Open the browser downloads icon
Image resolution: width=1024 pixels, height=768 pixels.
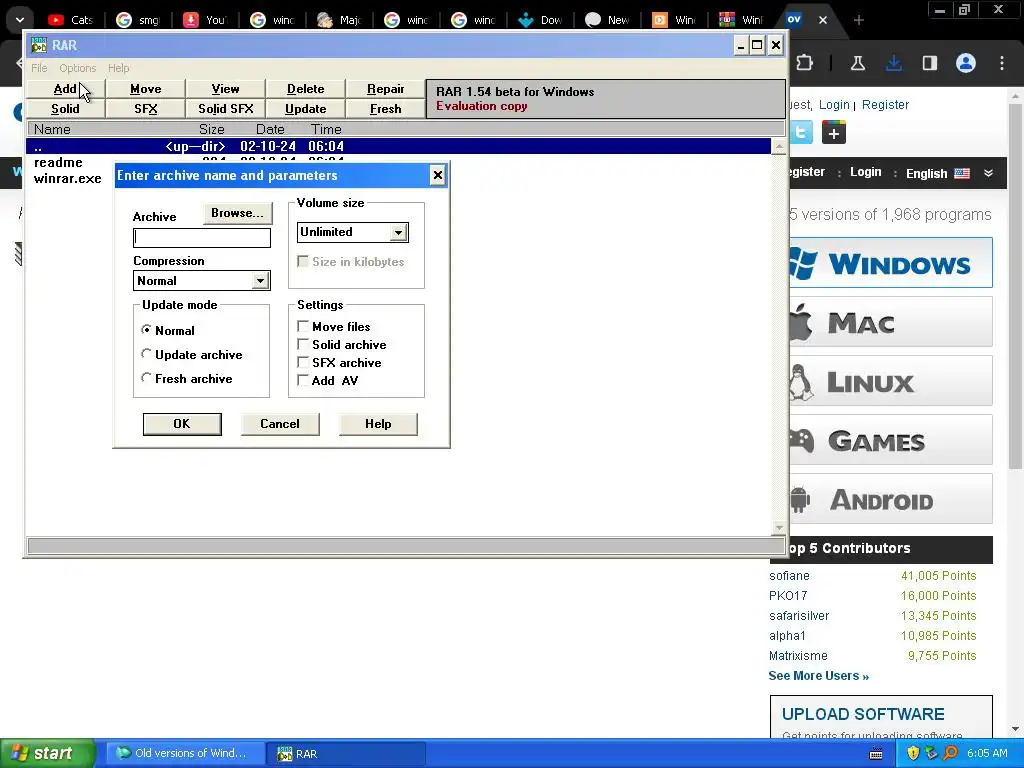894,63
